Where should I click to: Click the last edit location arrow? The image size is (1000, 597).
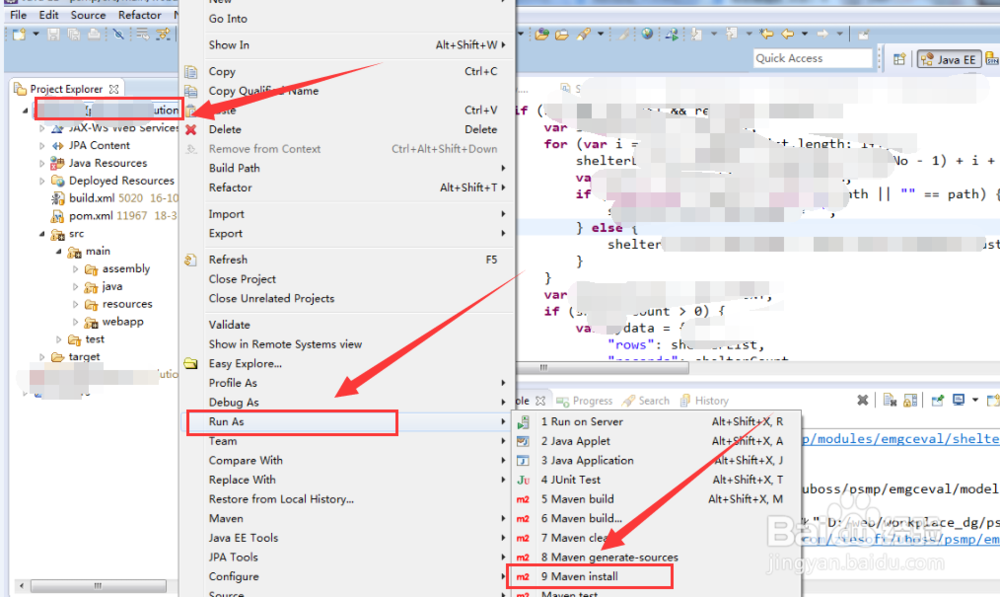767,34
